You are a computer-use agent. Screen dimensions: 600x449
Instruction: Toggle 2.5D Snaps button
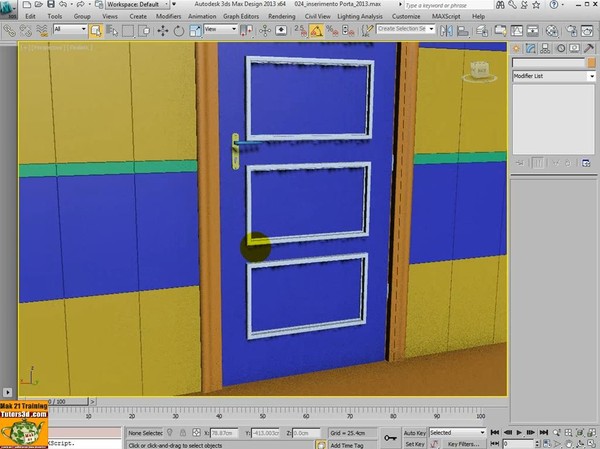(x=300, y=31)
